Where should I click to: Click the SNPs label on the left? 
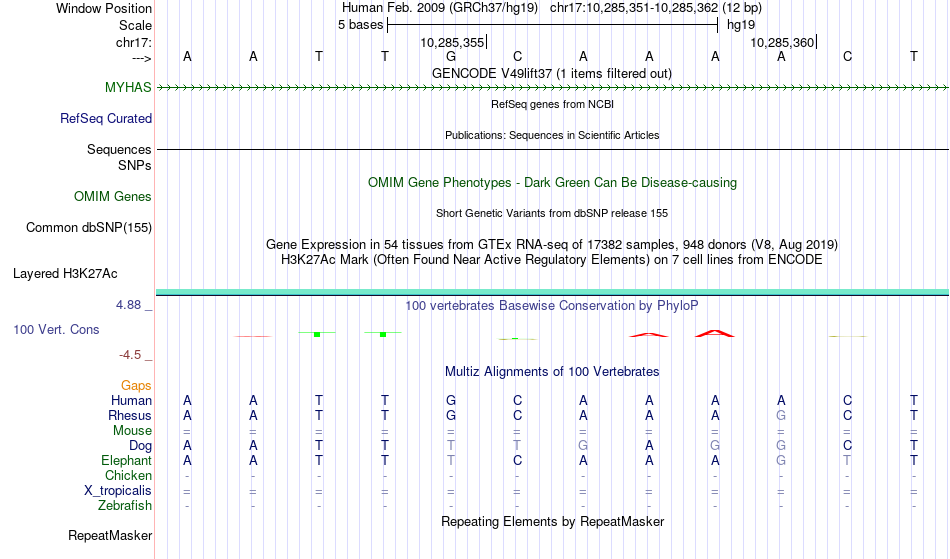tap(135, 165)
